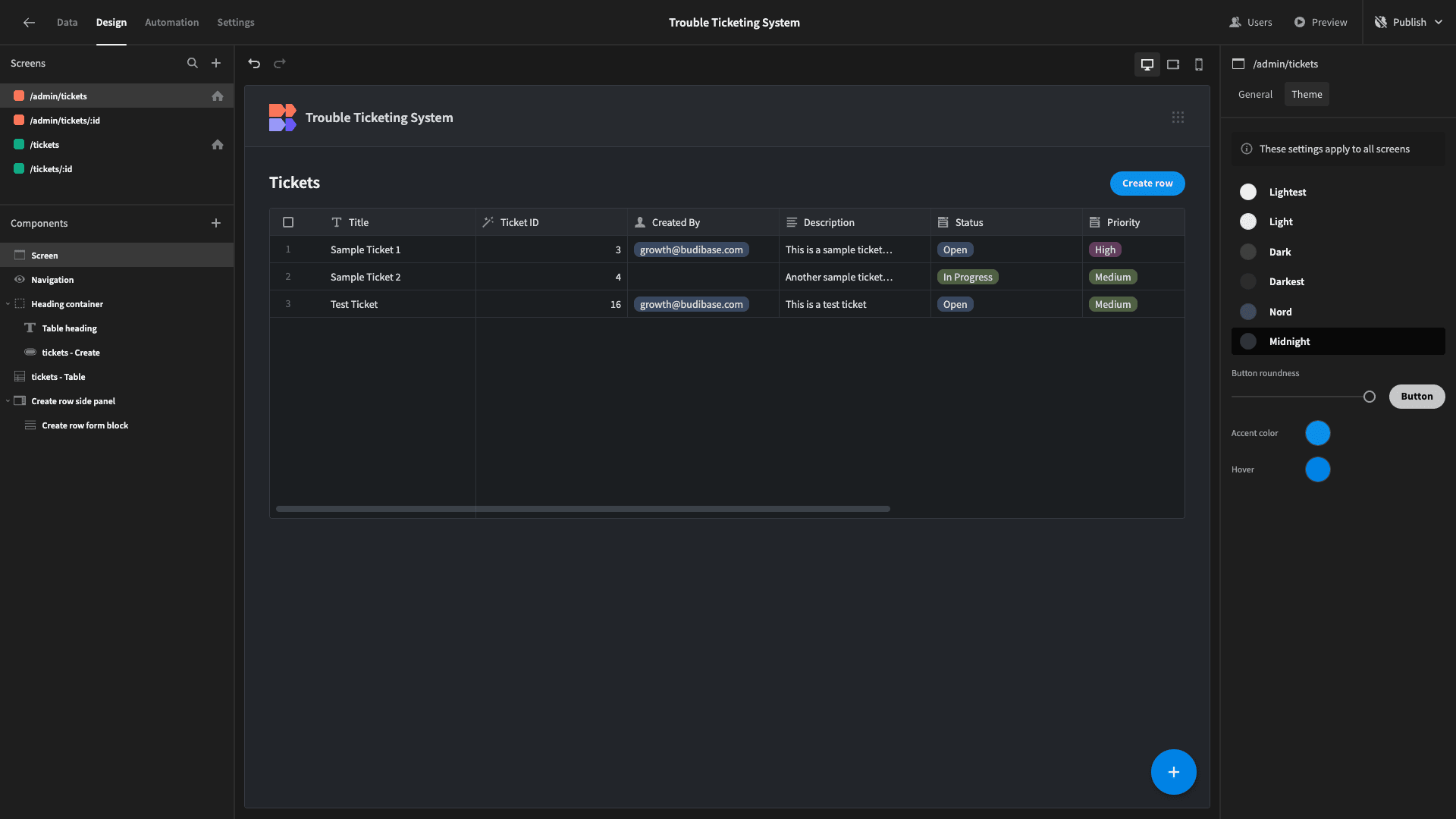
Task: Open app Preview
Action: 1320,22
